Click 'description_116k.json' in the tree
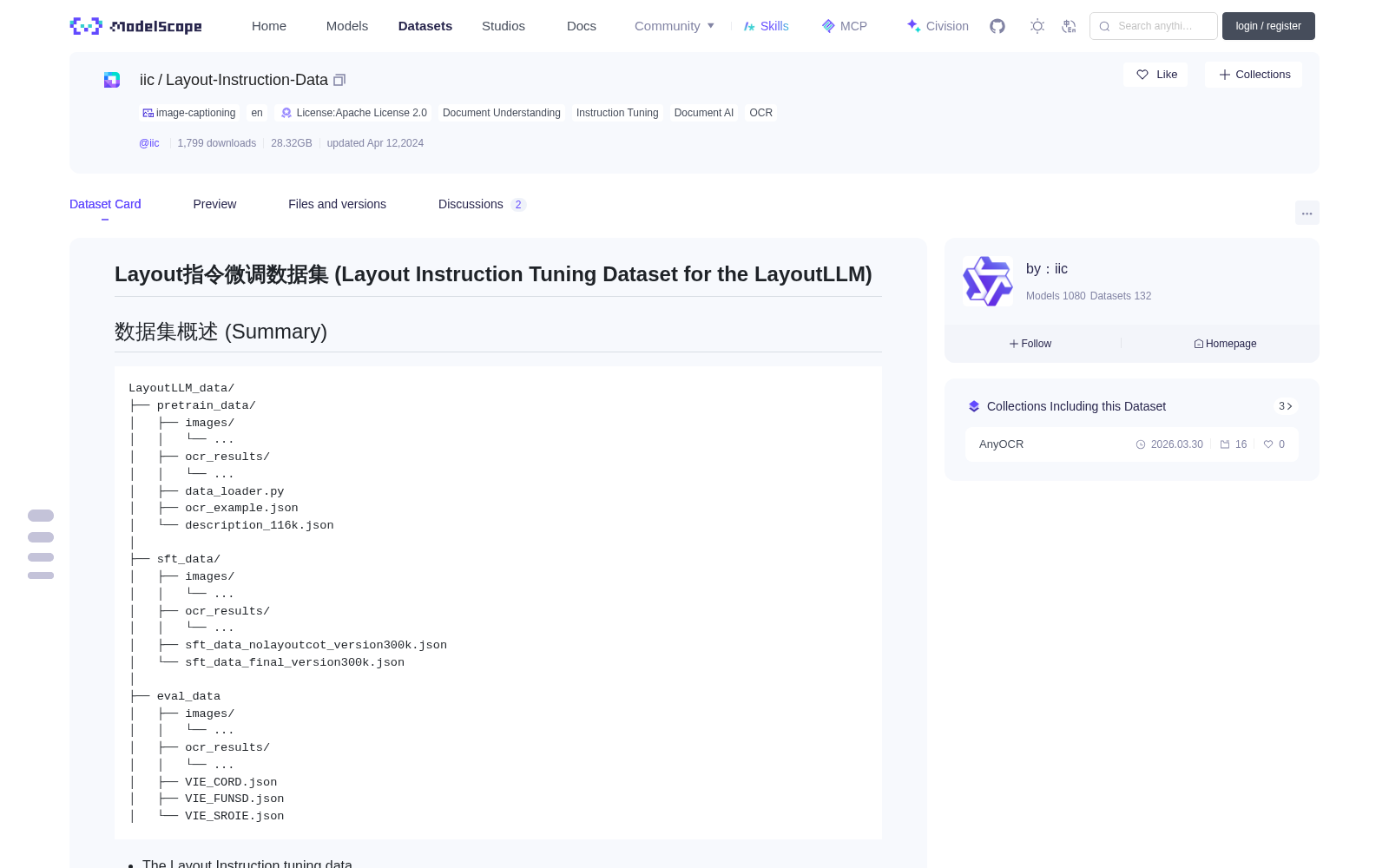Viewport: 1389px width, 868px height. click(x=260, y=525)
